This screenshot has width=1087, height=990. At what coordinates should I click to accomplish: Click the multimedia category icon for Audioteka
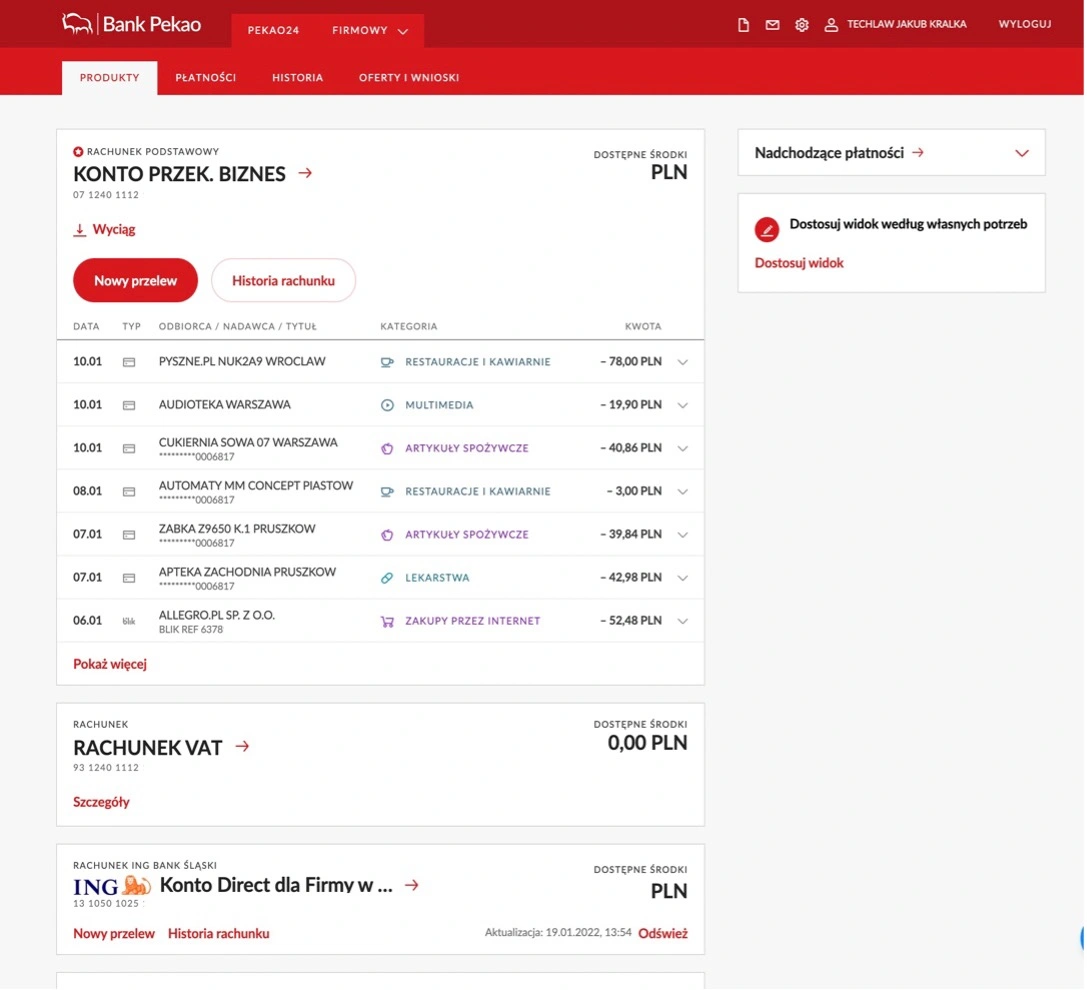click(x=388, y=405)
